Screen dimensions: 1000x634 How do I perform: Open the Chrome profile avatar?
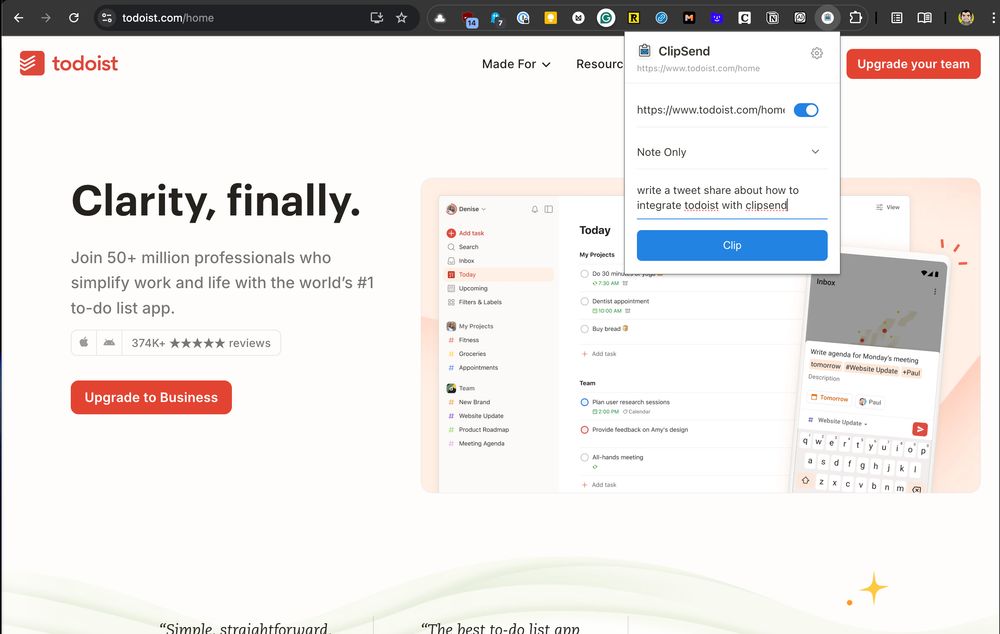pos(966,18)
